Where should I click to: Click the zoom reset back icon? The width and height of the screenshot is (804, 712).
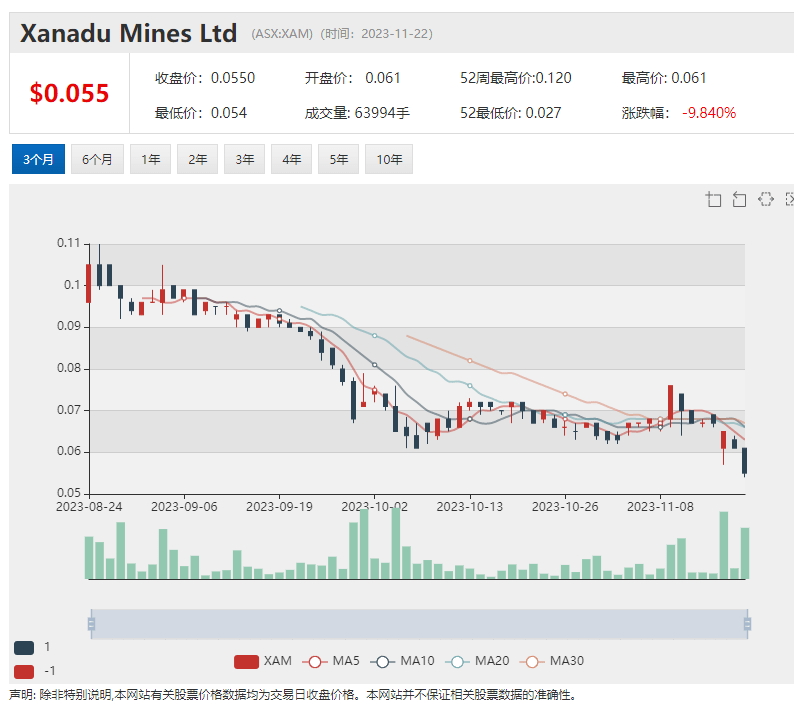(739, 199)
